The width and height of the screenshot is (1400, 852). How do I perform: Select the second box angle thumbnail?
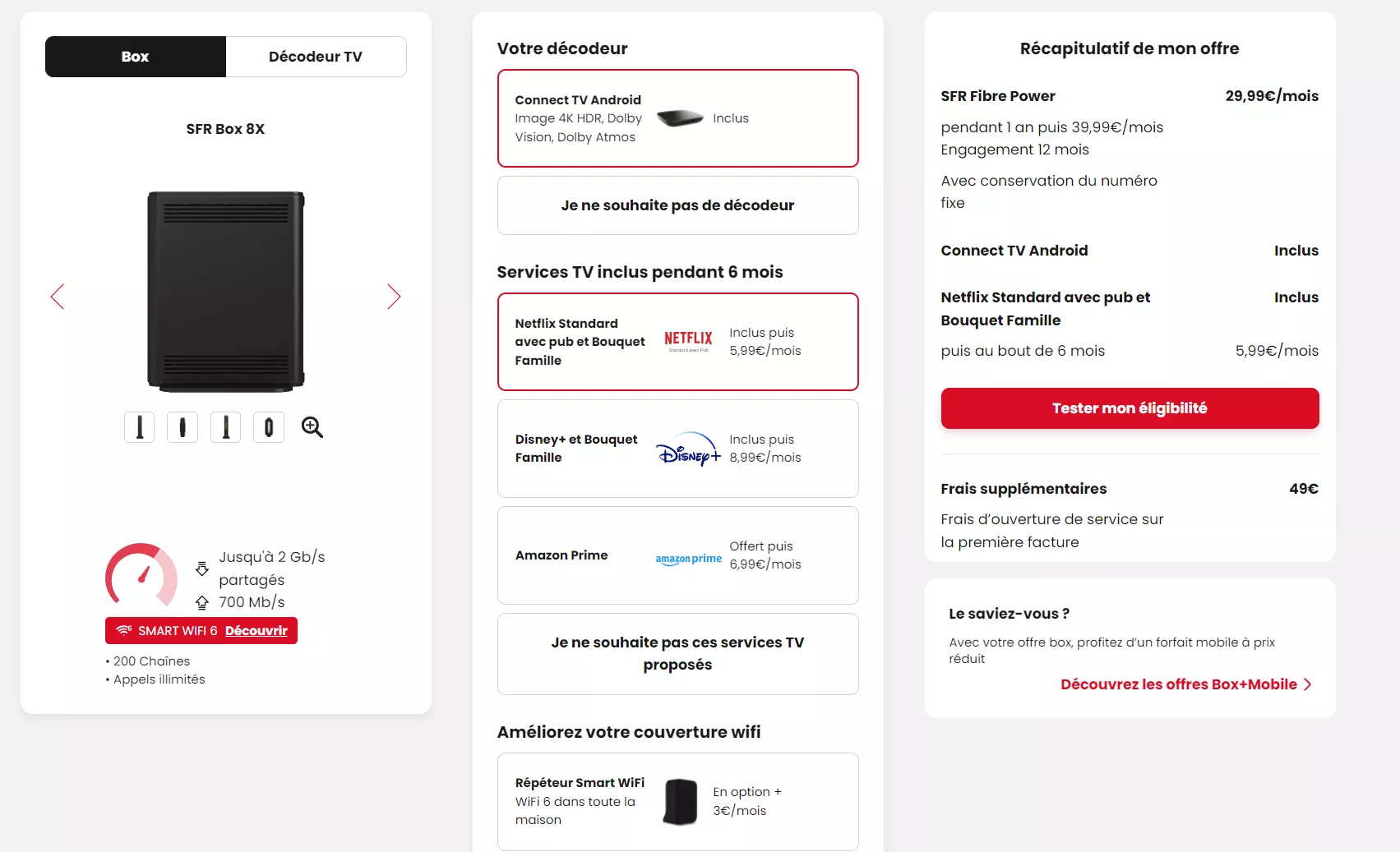183,427
